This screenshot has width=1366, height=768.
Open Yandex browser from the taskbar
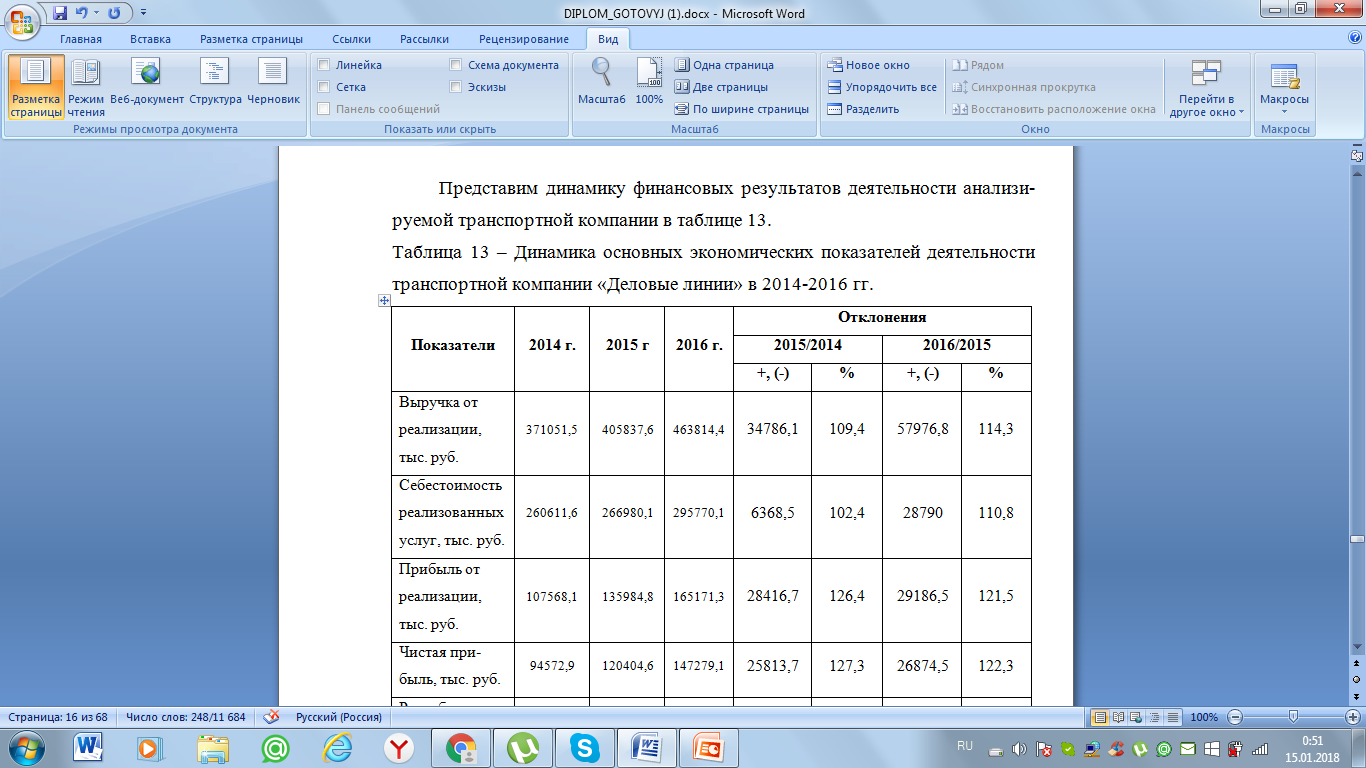point(399,748)
